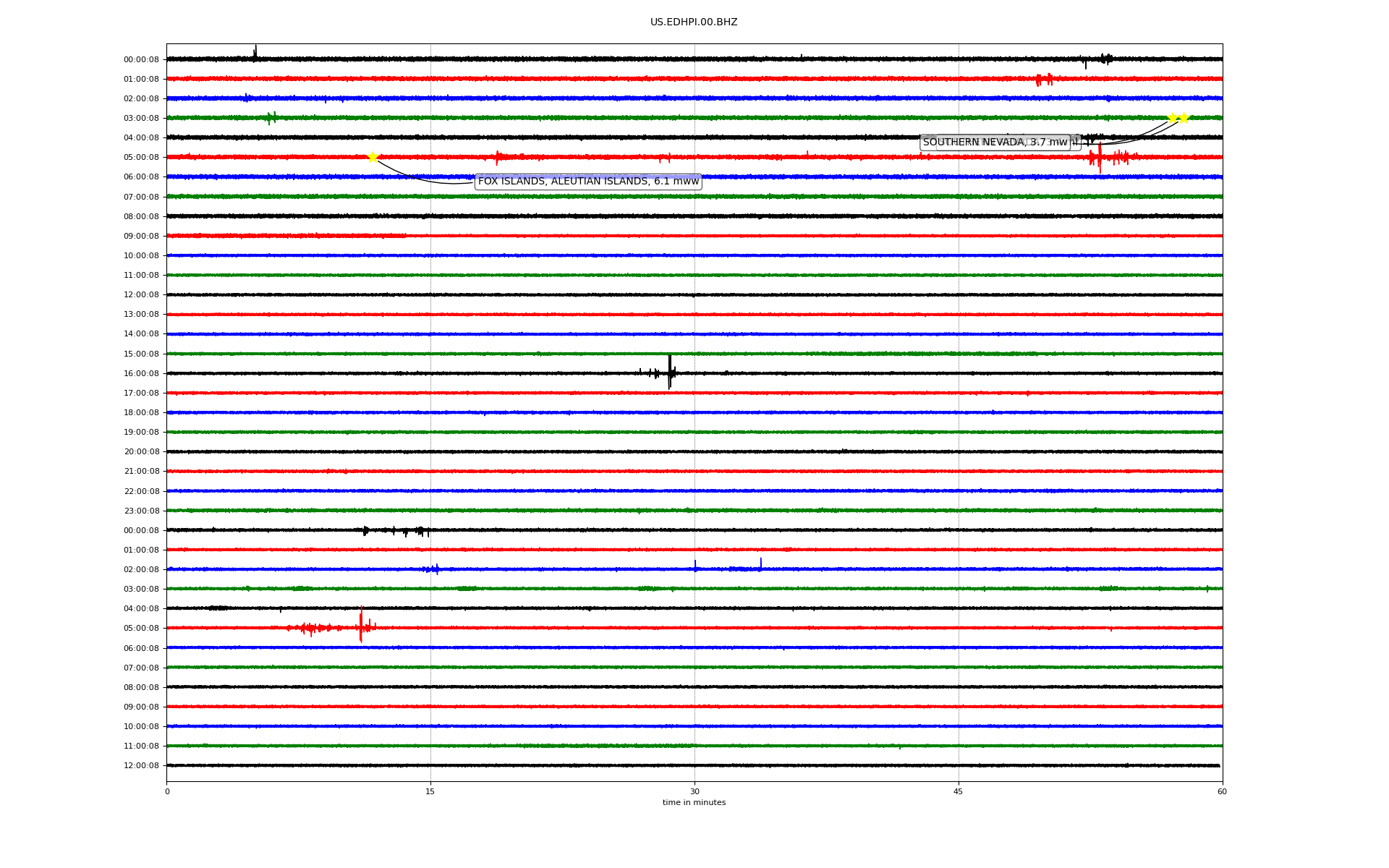Viewport: 1389px width, 868px height.
Task: Click the 20:00:08 time label
Action: click(x=141, y=452)
